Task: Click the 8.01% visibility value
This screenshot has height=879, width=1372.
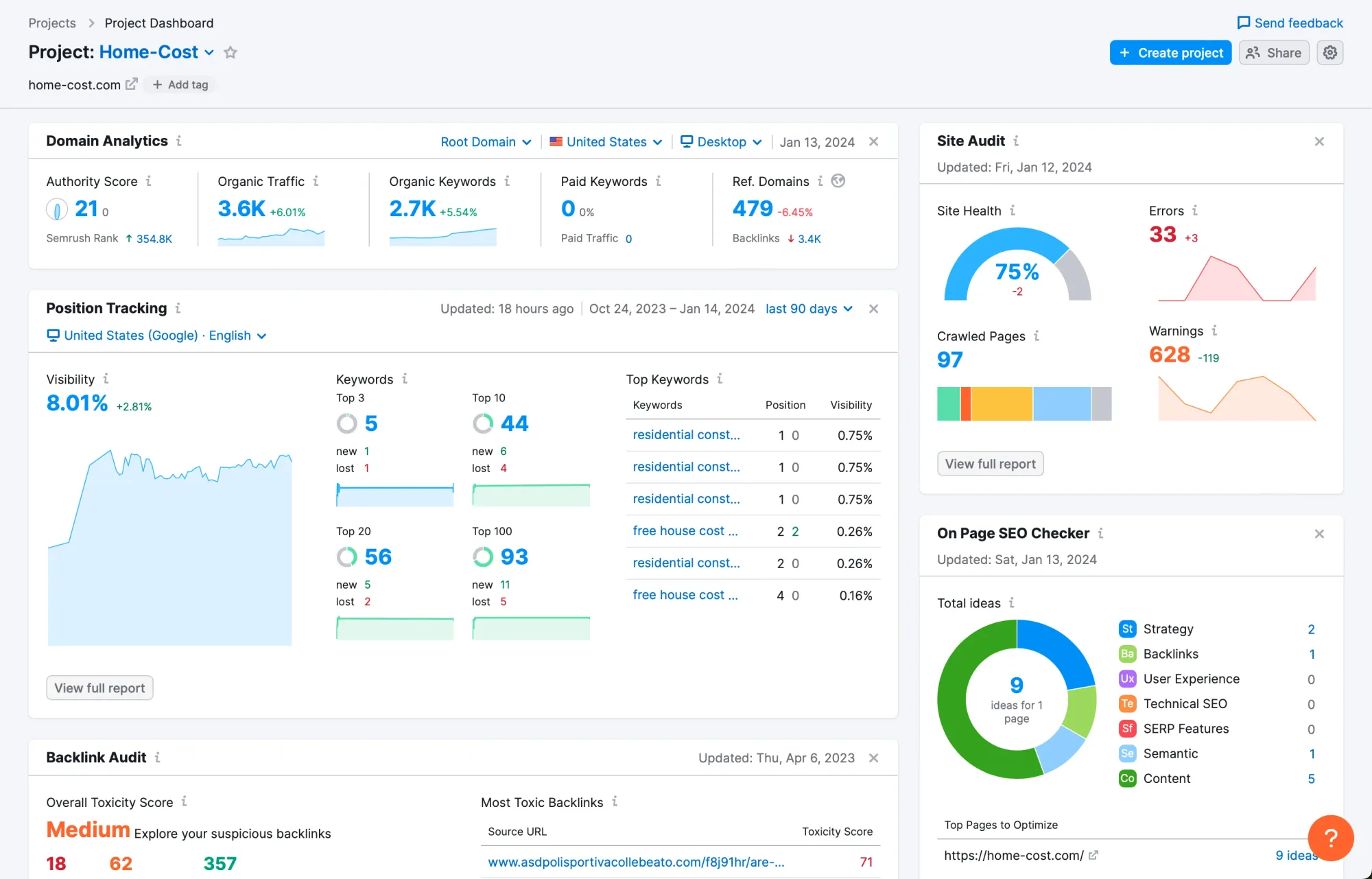Action: click(77, 403)
